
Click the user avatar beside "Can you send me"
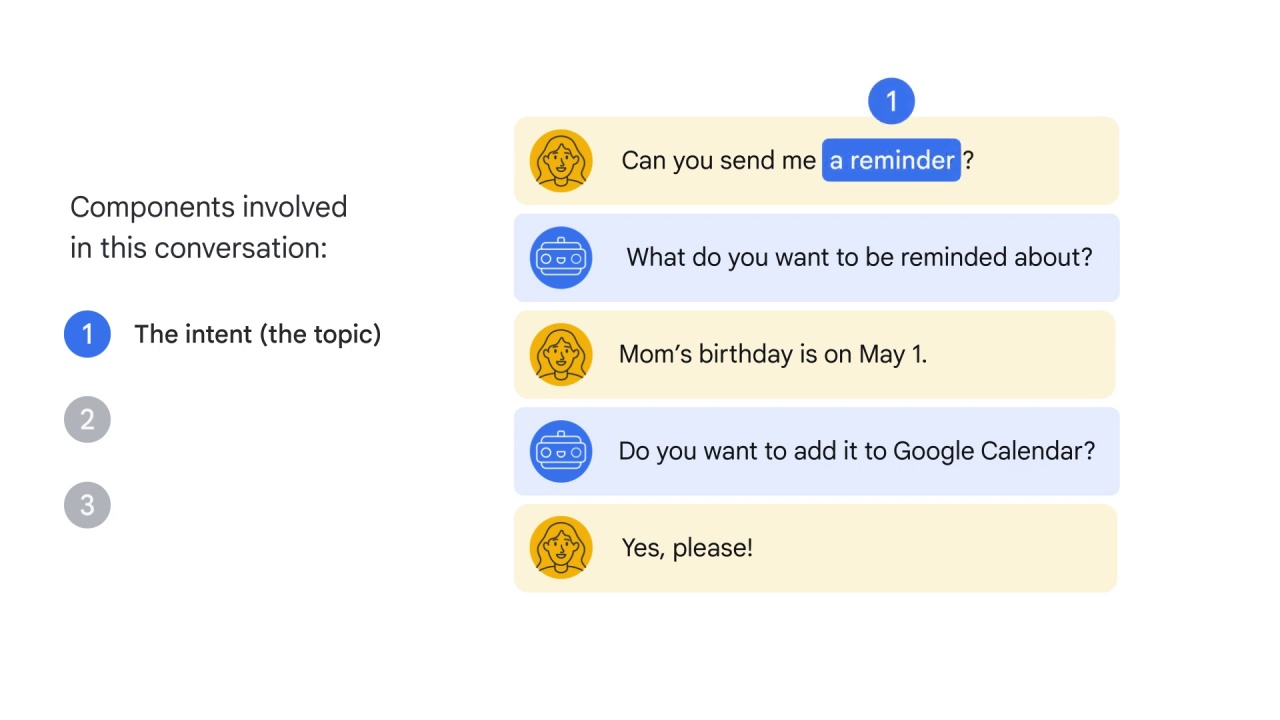point(561,160)
